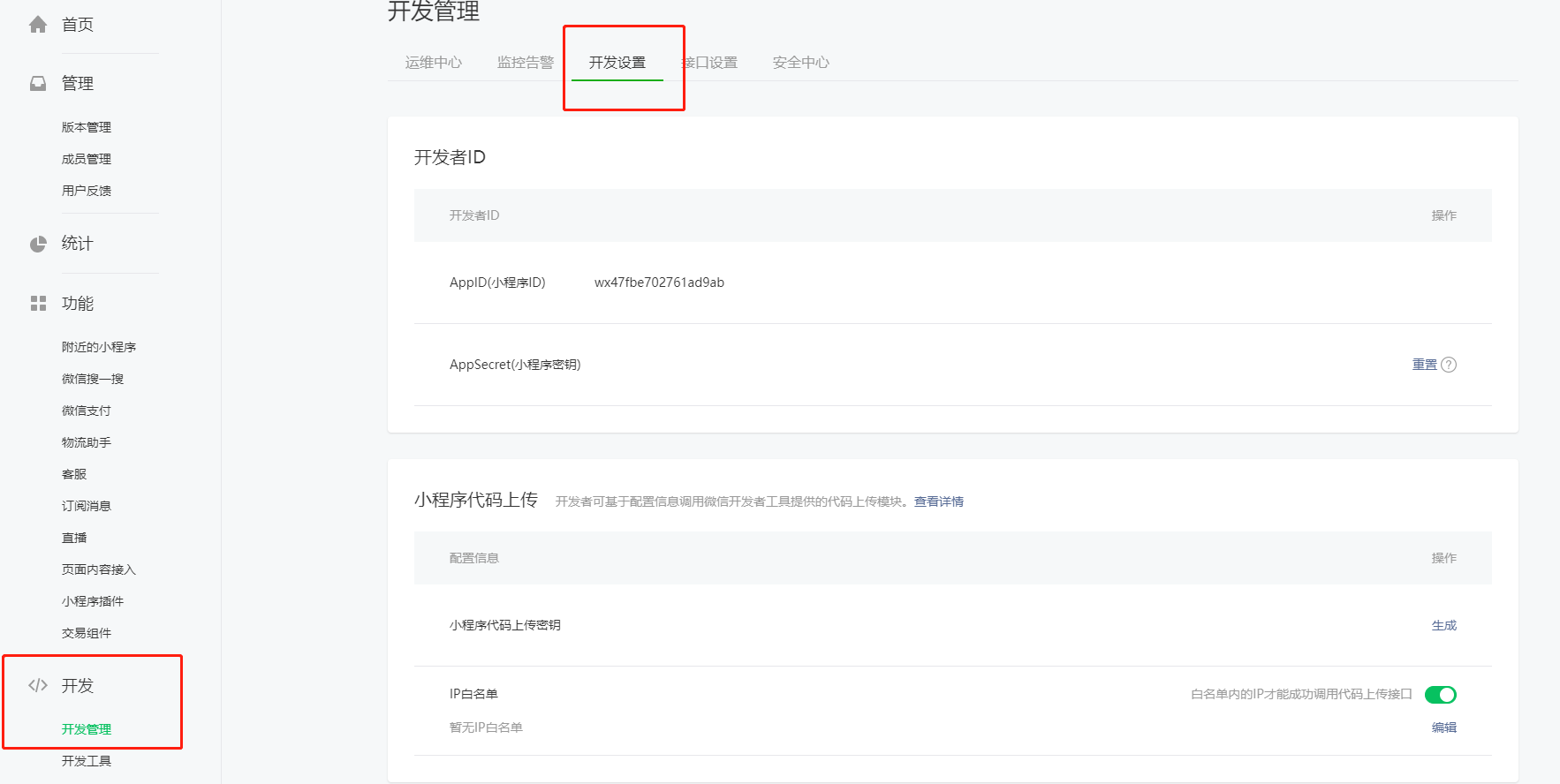Toggle the IP白名单 switch off
The width and height of the screenshot is (1560, 784).
click(1440, 695)
